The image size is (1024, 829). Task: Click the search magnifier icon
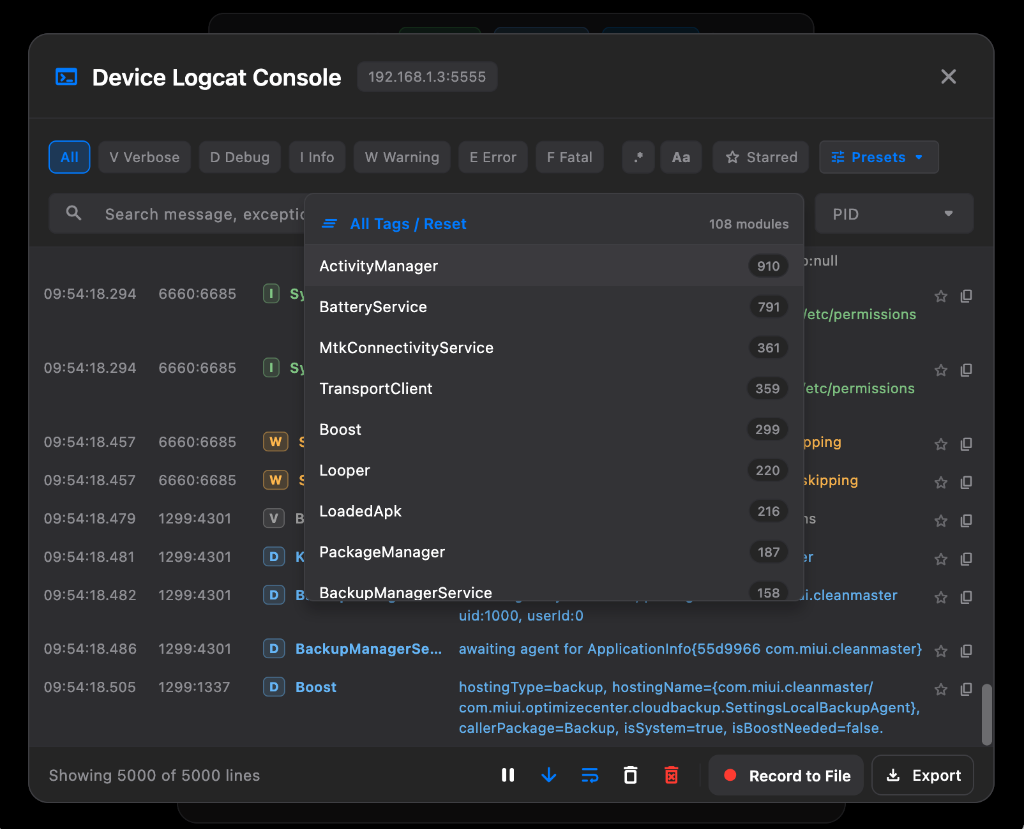[74, 213]
